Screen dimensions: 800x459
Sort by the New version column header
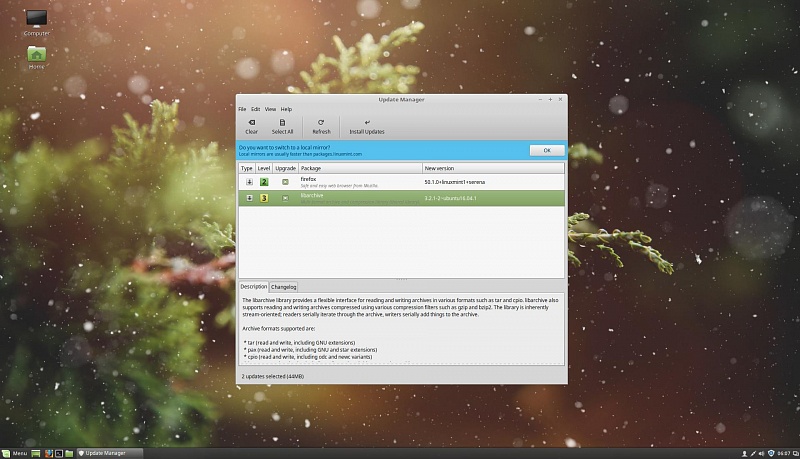click(x=490, y=169)
